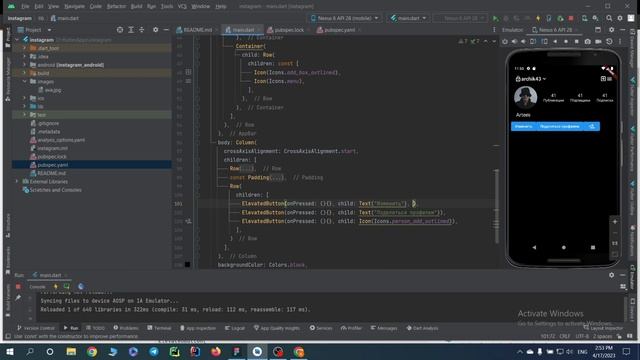Open Chrome from Windows taskbar

tap(92, 351)
